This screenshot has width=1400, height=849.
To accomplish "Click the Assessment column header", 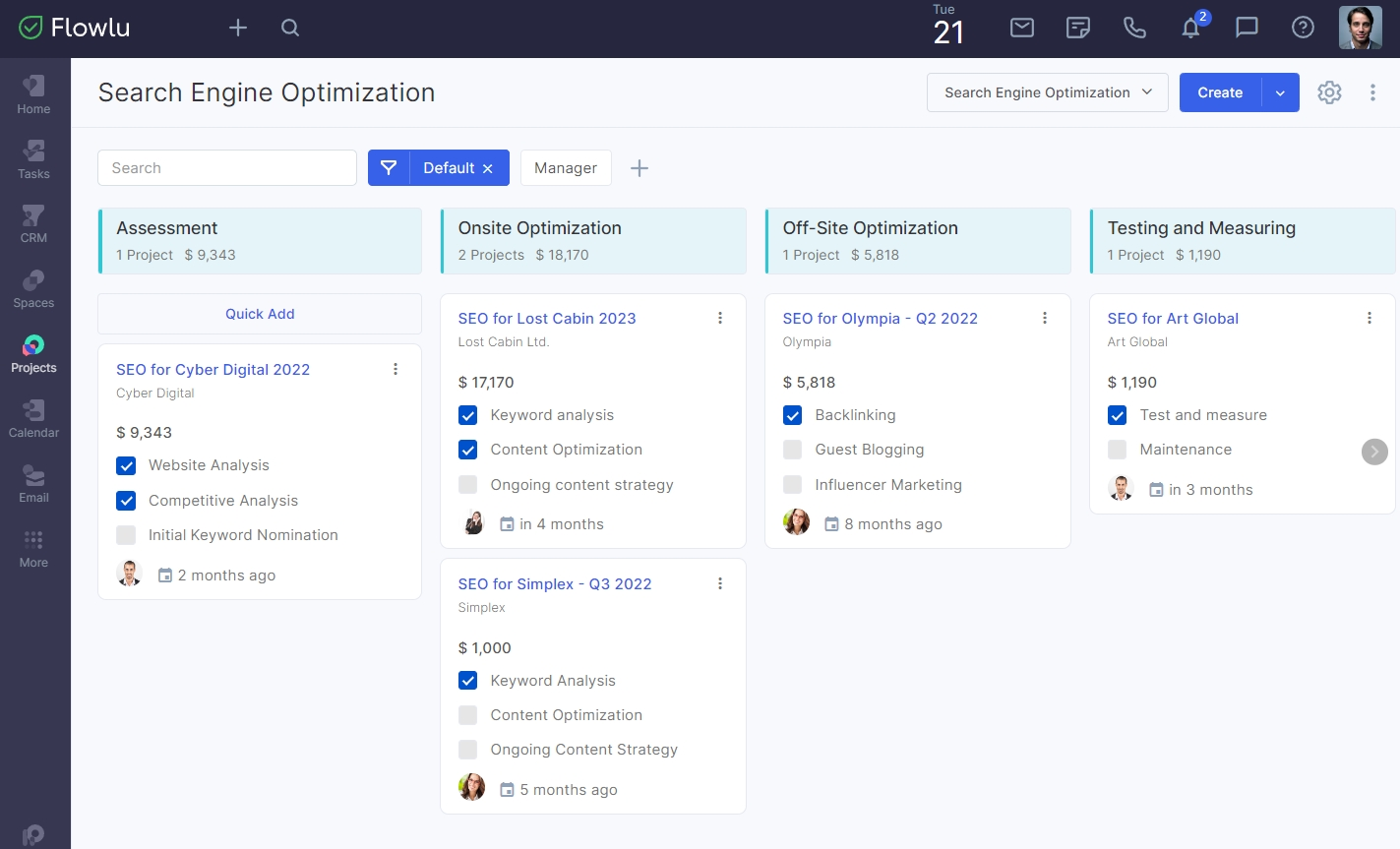I will [260, 241].
